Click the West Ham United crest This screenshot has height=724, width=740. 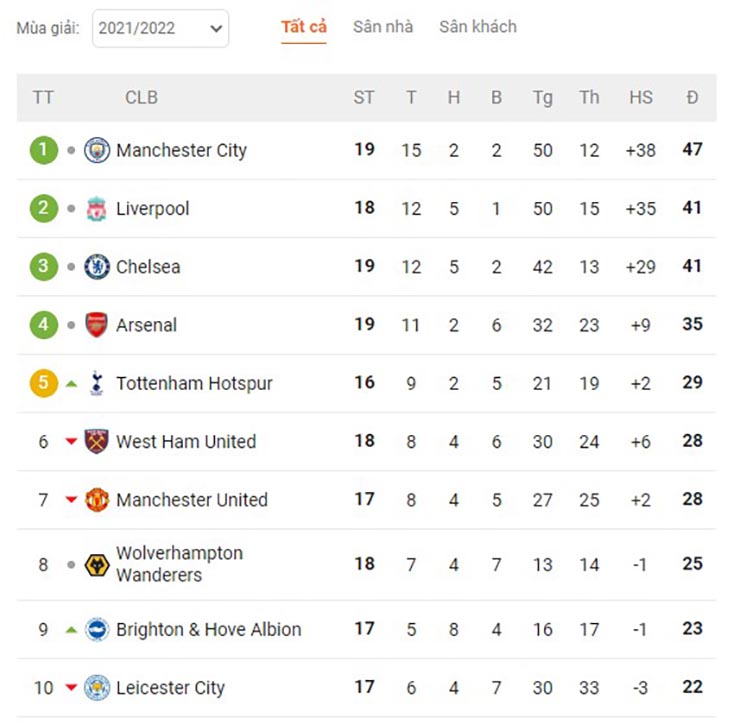(x=97, y=441)
